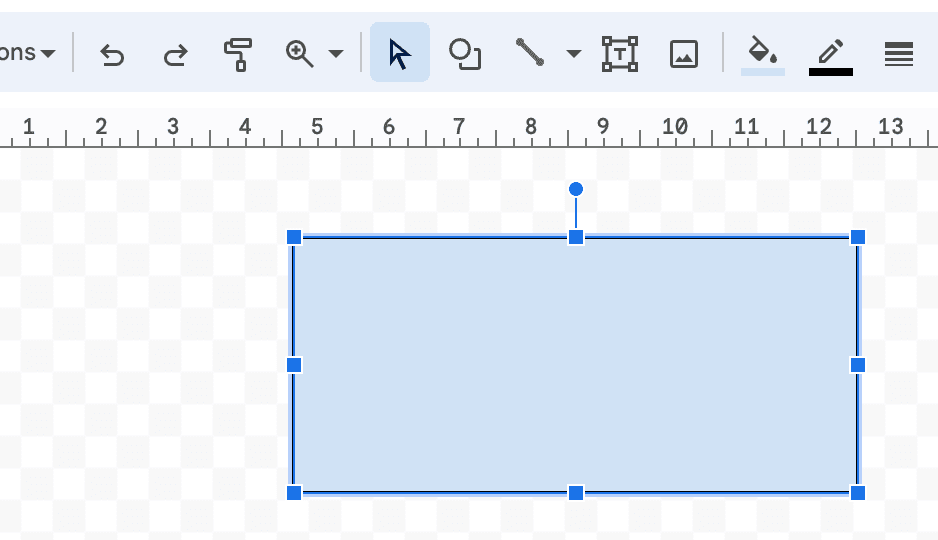The height and width of the screenshot is (540, 938).
Task: Click the Zoom magnifier icon
Action: 299,53
